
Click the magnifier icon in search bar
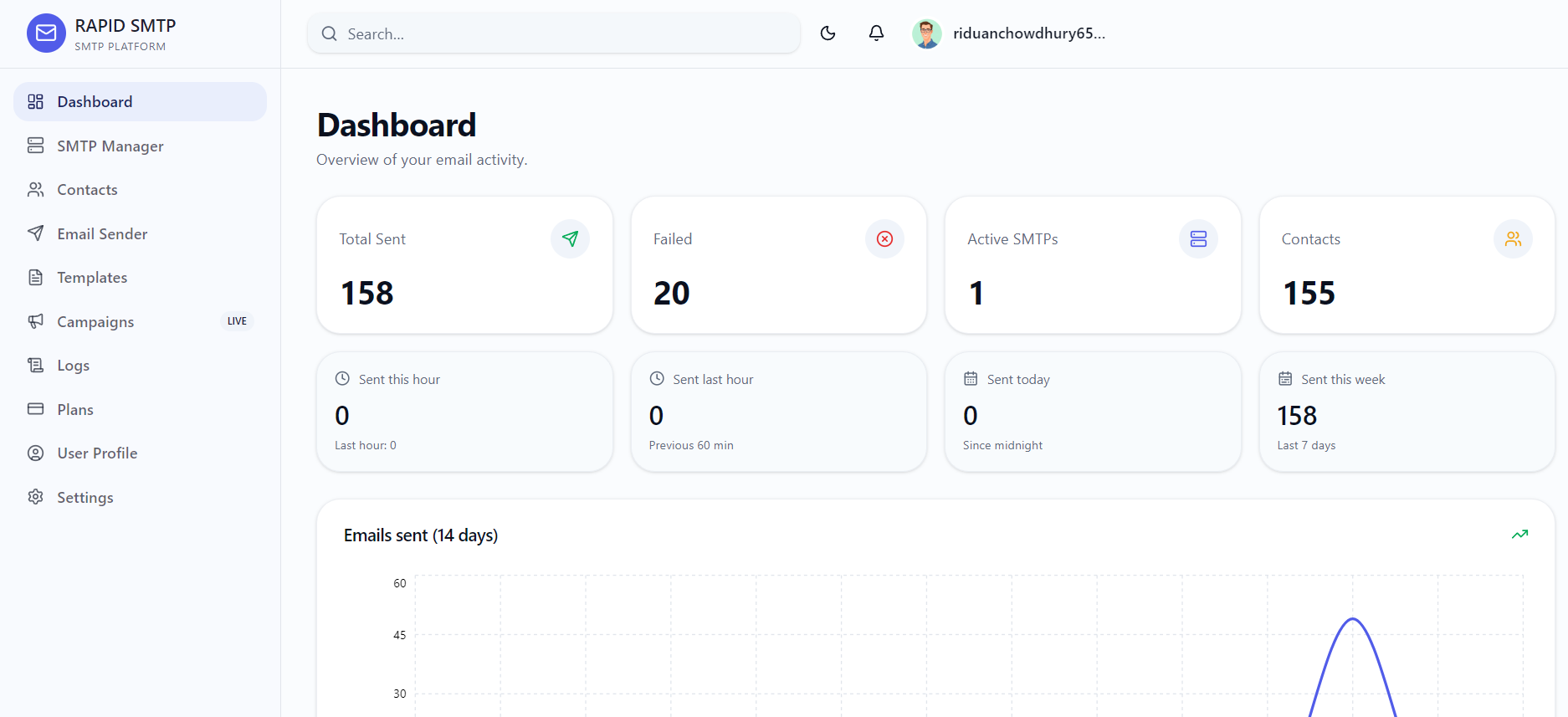pyautogui.click(x=330, y=33)
